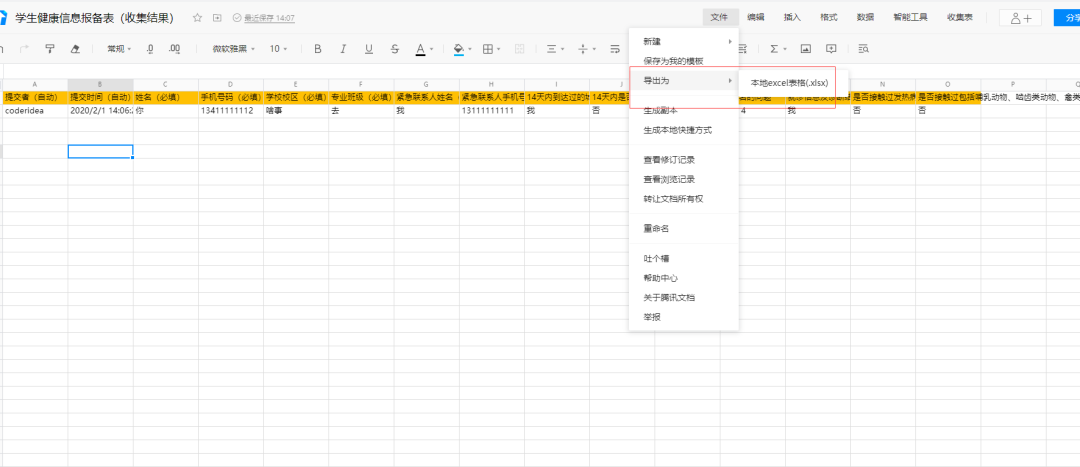Toggle text wrapping icon
This screenshot has height=467, width=1080.
point(614,49)
